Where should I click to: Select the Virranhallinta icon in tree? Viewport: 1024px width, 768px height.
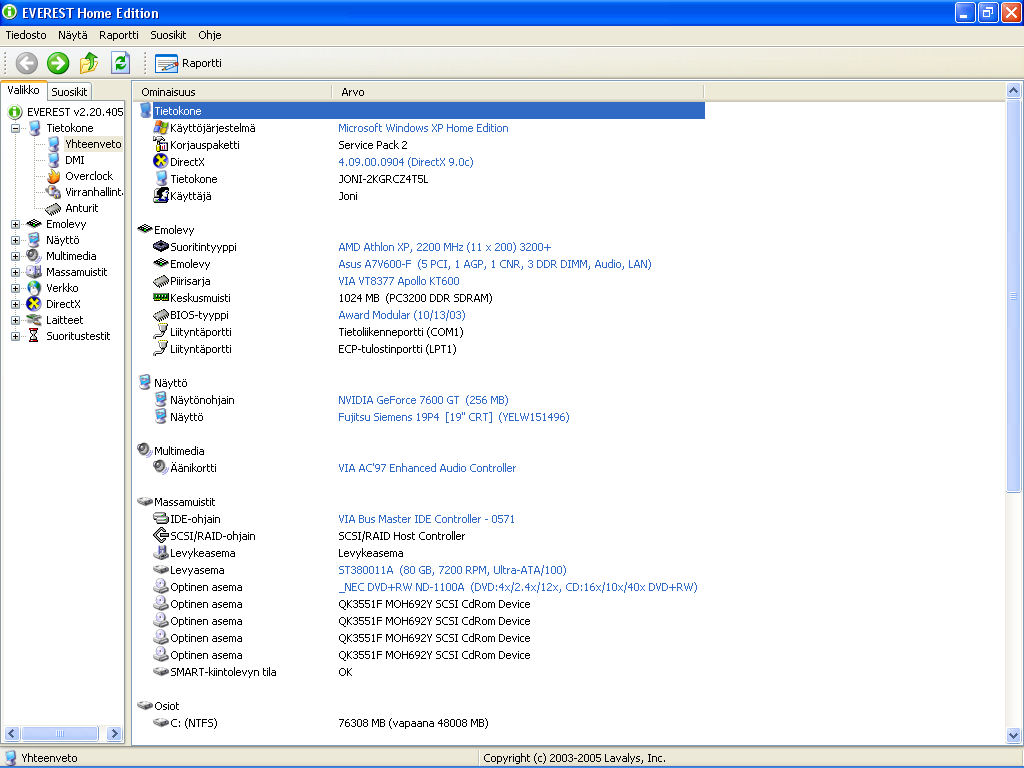click(x=54, y=192)
